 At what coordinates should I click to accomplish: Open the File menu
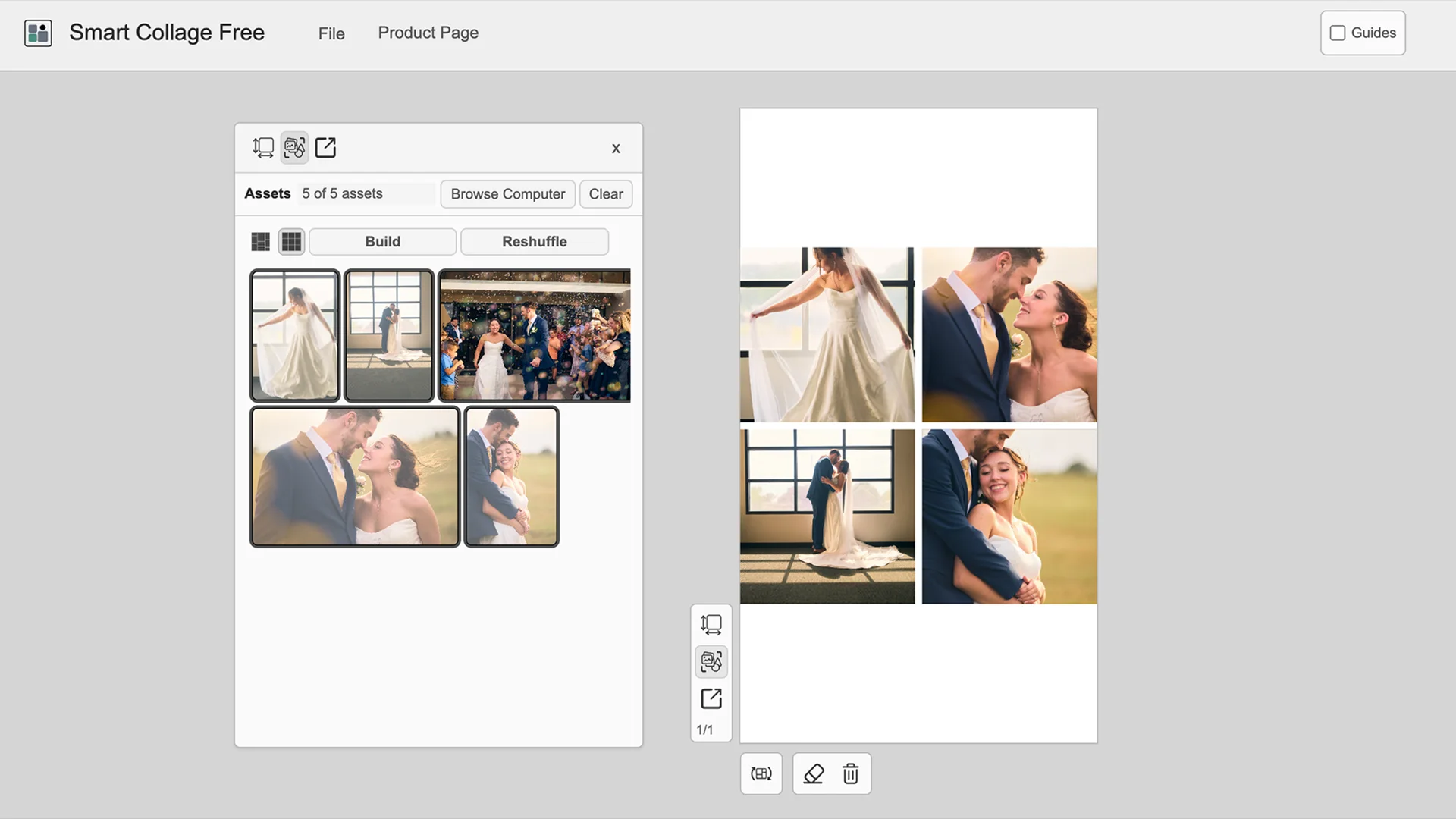tap(331, 33)
